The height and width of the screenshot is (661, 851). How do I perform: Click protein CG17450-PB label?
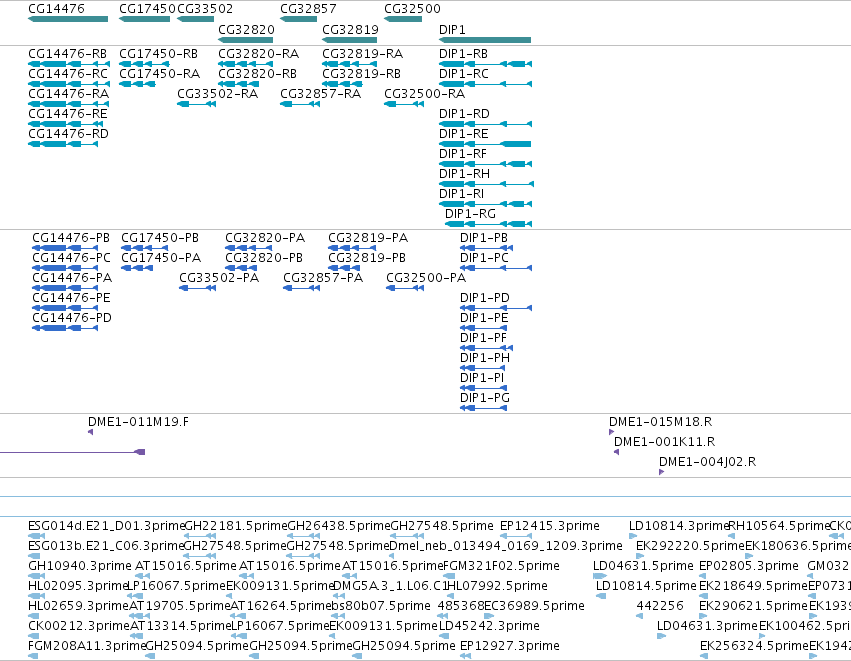[160, 238]
